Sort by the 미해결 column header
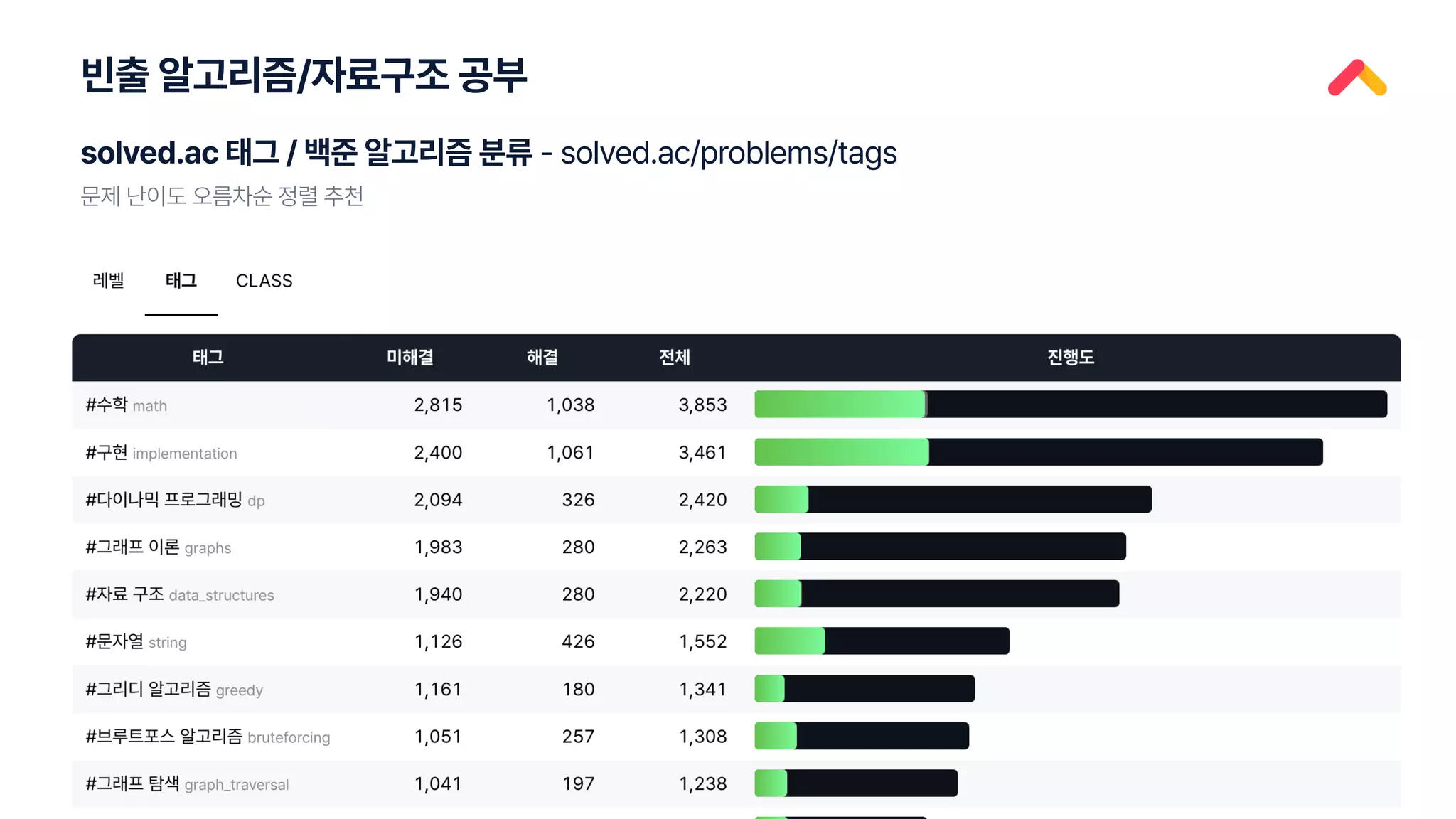This screenshot has width=1456, height=819. (x=410, y=357)
